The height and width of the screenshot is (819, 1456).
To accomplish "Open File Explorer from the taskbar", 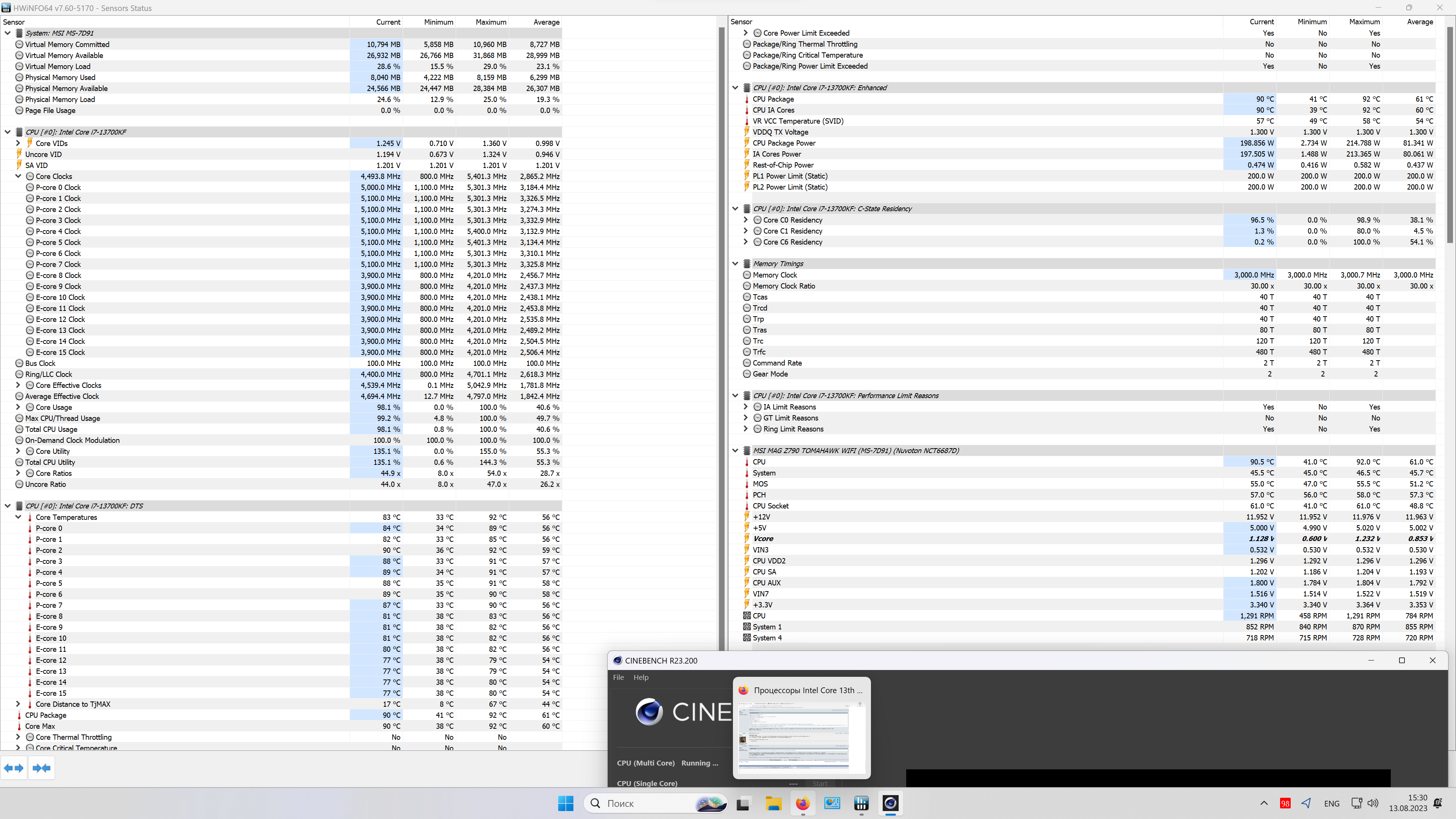I will point(773,803).
